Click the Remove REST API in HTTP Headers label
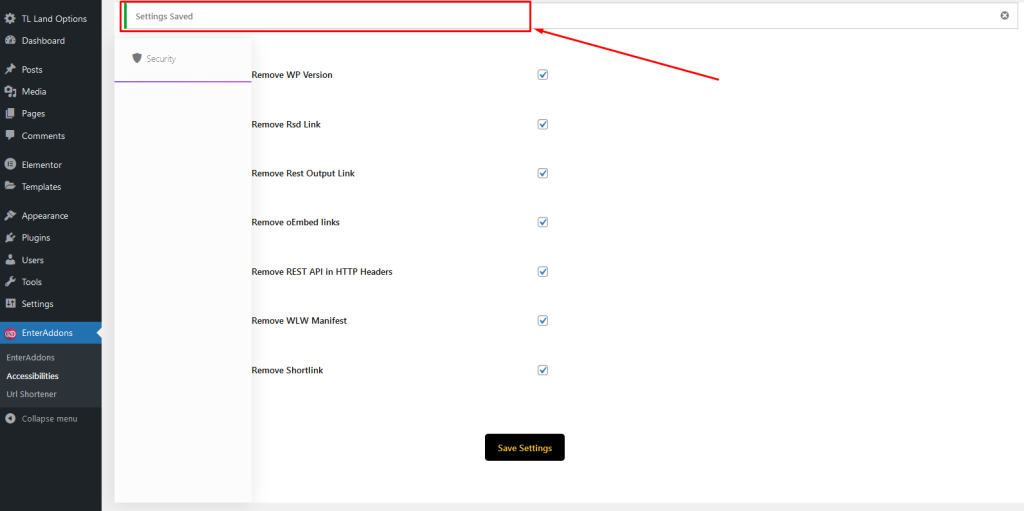The height and width of the screenshot is (511, 1024). [322, 272]
